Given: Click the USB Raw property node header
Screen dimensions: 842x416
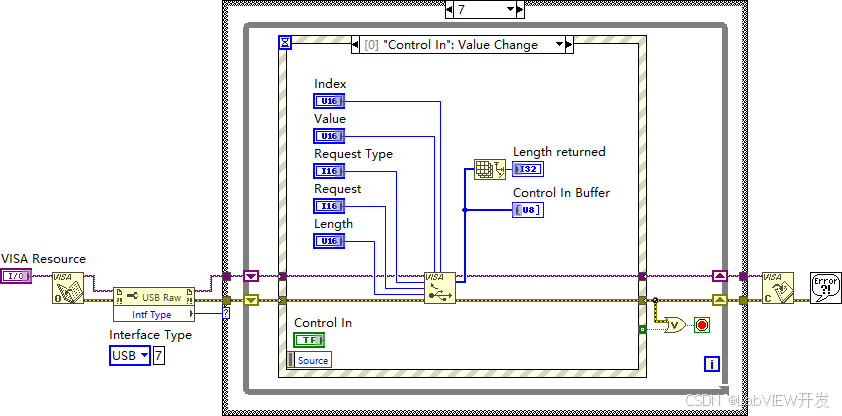Looking at the screenshot, I should point(154,297).
